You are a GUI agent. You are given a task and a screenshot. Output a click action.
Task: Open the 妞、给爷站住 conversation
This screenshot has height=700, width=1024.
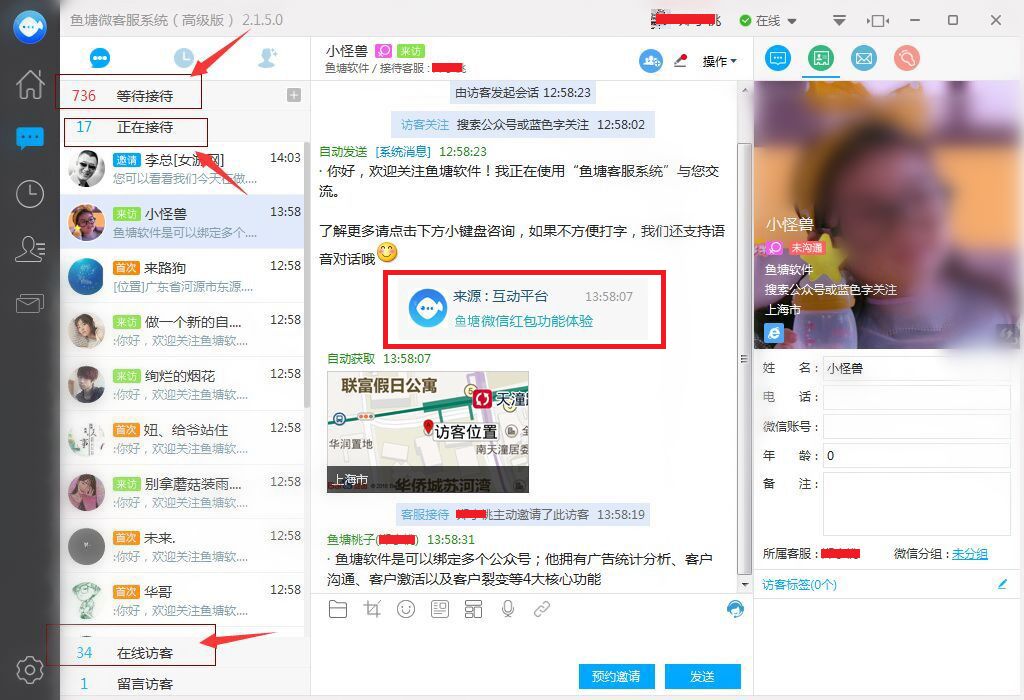tap(182, 438)
